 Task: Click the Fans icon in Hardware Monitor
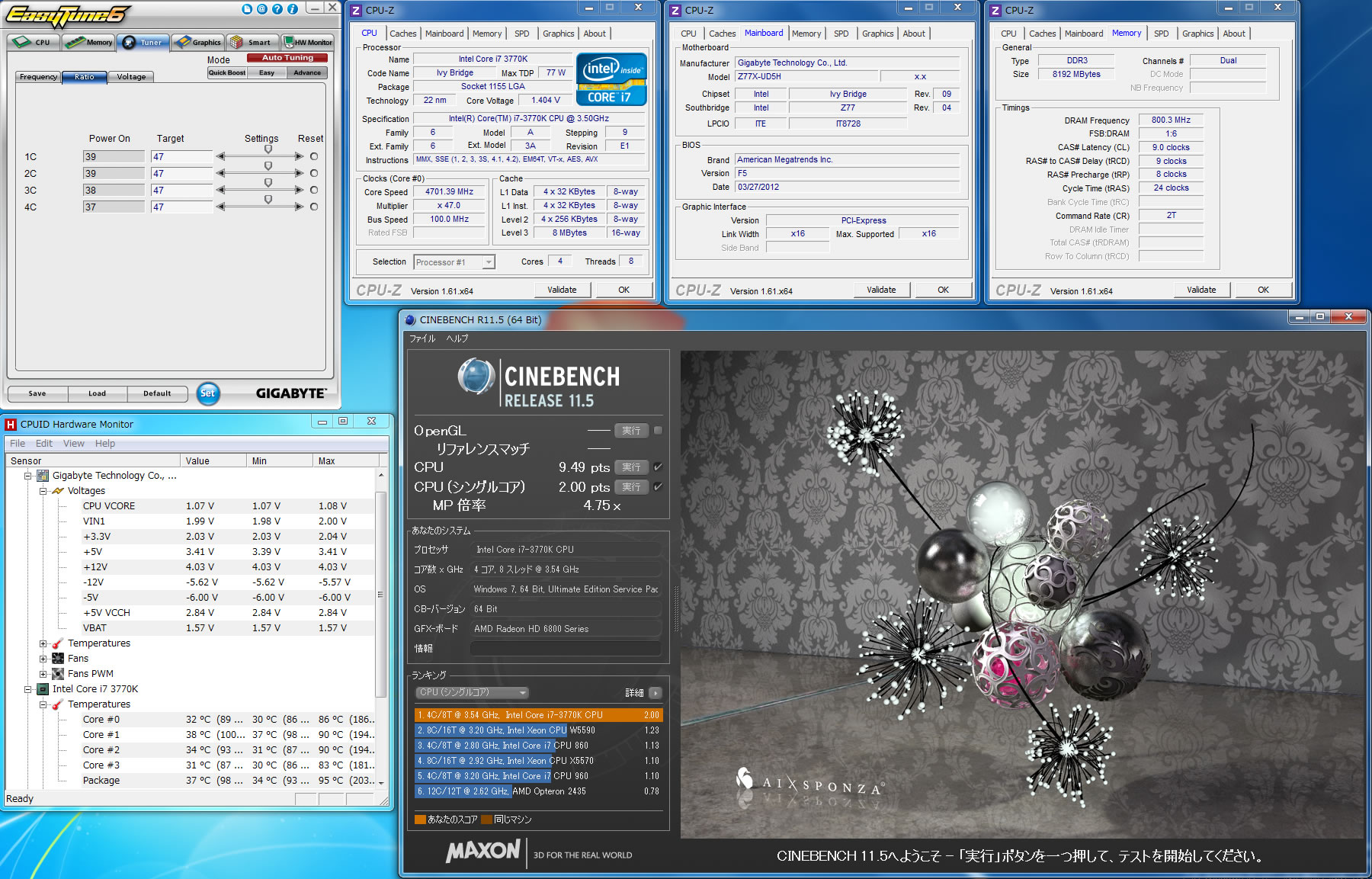pyautogui.click(x=58, y=659)
